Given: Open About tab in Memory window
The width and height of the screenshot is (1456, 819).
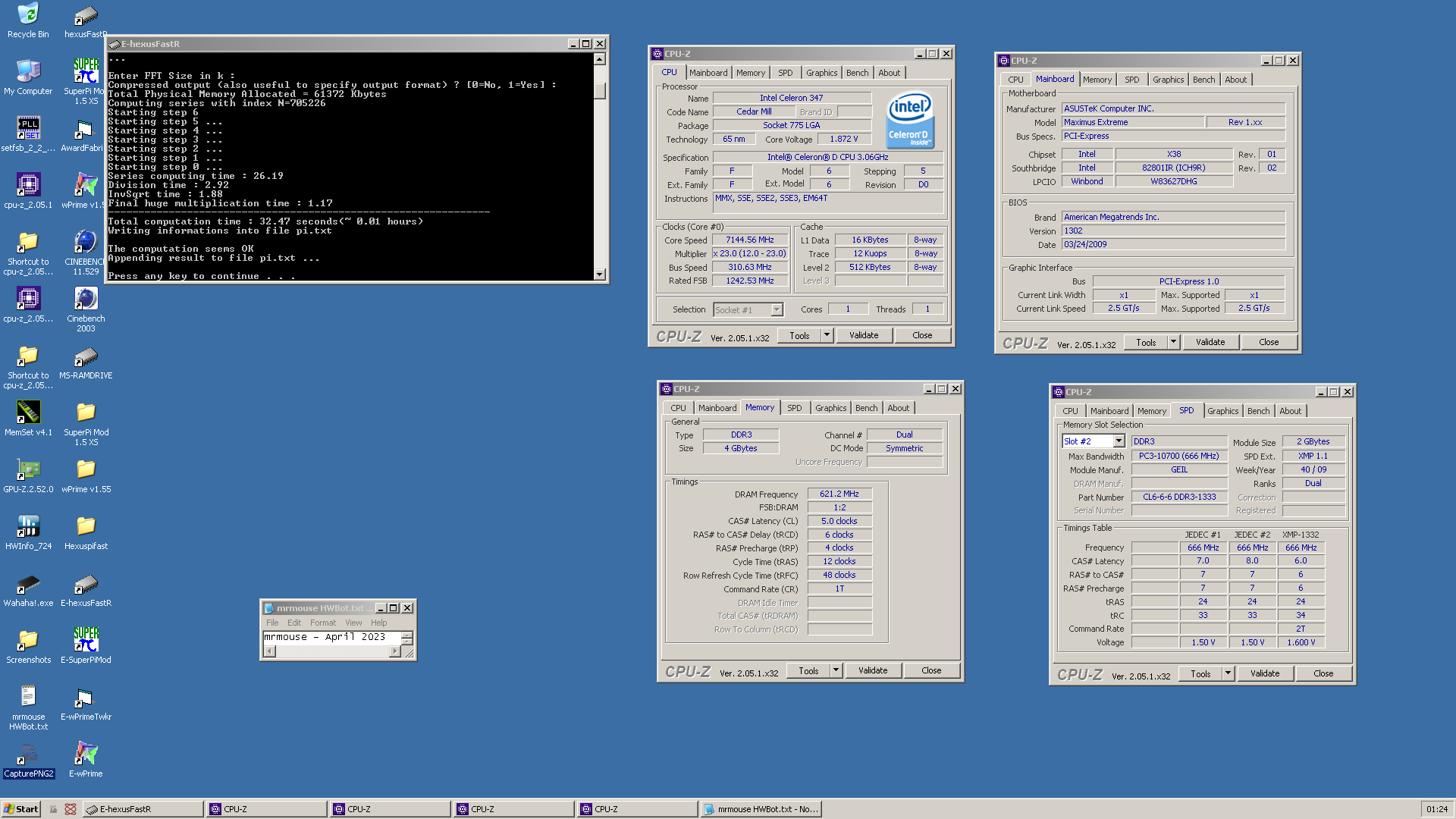Looking at the screenshot, I should 898,408.
